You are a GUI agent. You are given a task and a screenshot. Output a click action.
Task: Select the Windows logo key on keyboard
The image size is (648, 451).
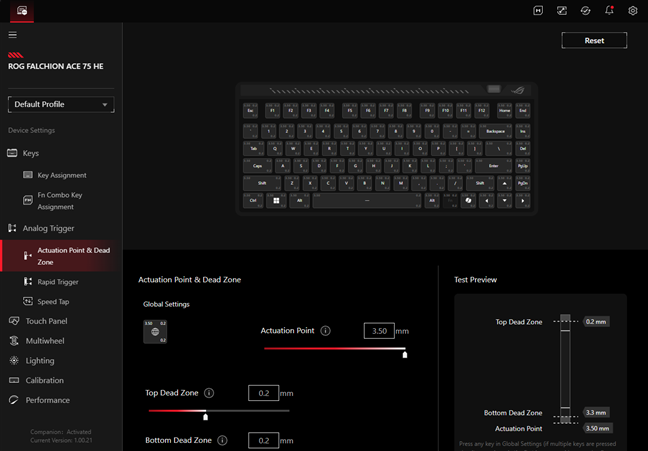(276, 200)
